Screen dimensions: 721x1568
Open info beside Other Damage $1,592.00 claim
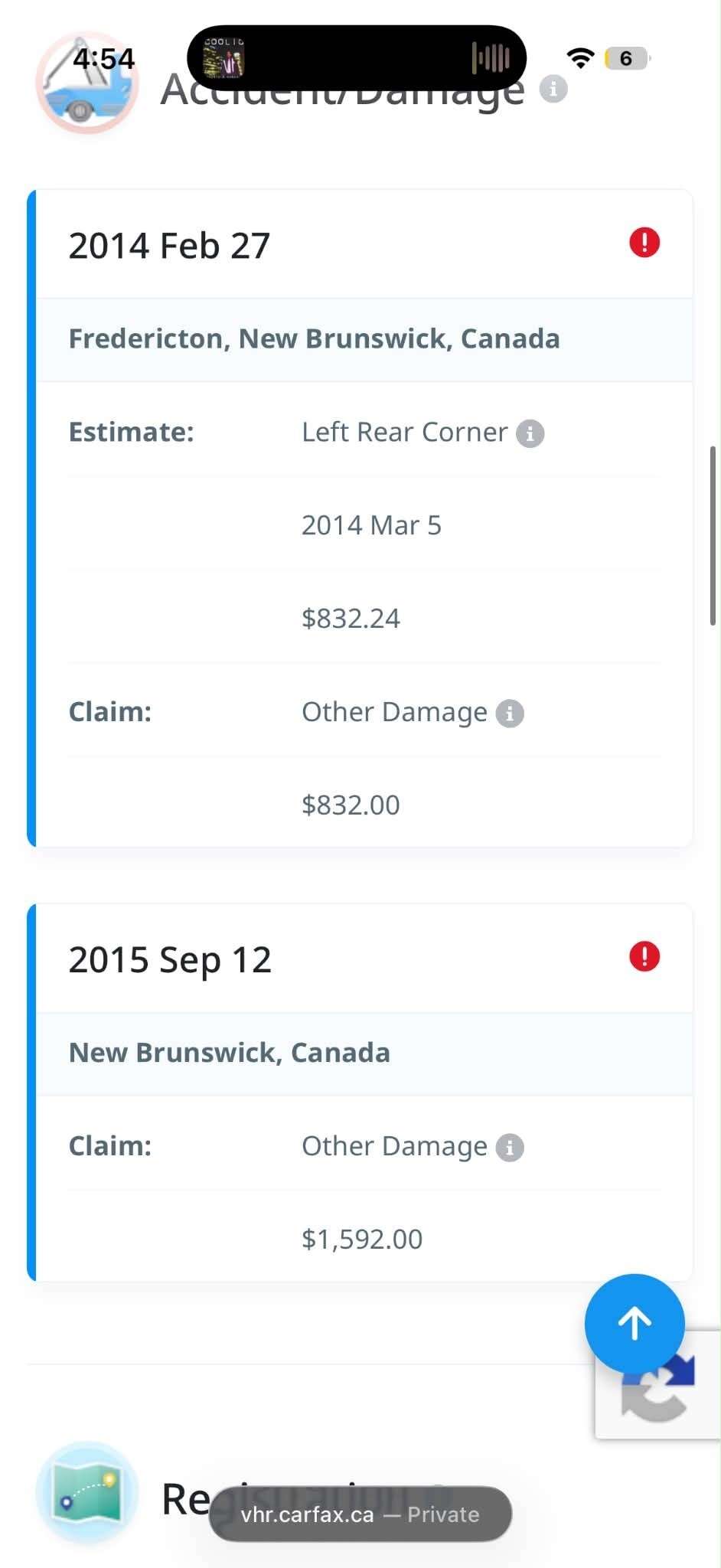pyautogui.click(x=510, y=1147)
